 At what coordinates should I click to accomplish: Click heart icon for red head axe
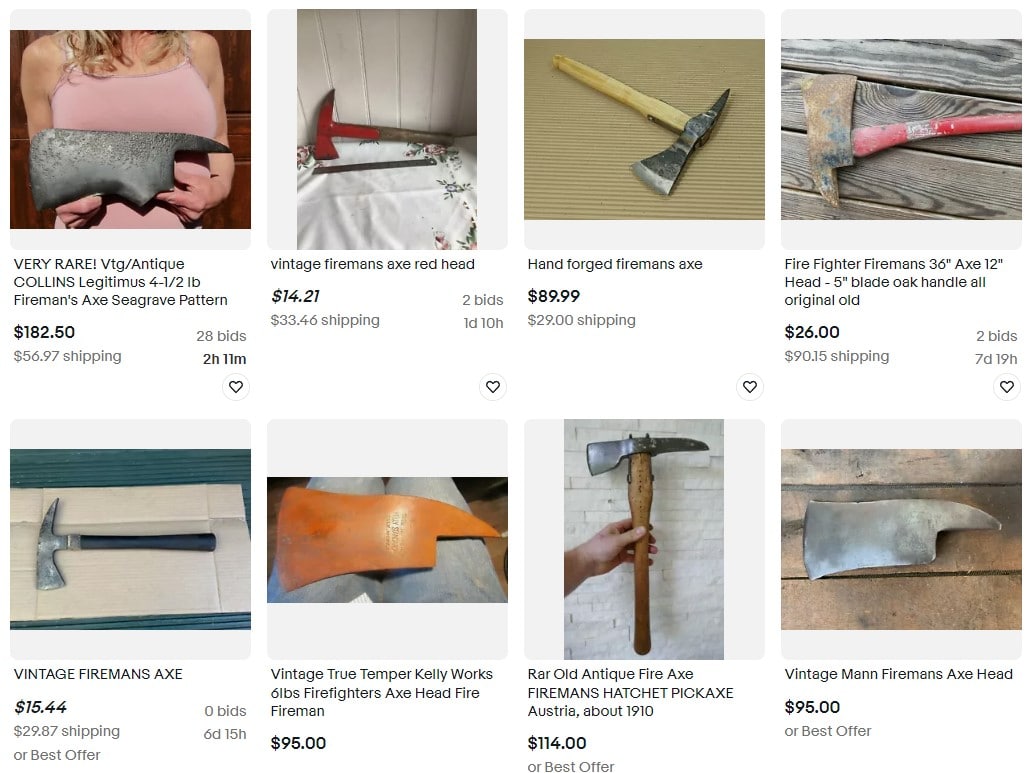493,387
